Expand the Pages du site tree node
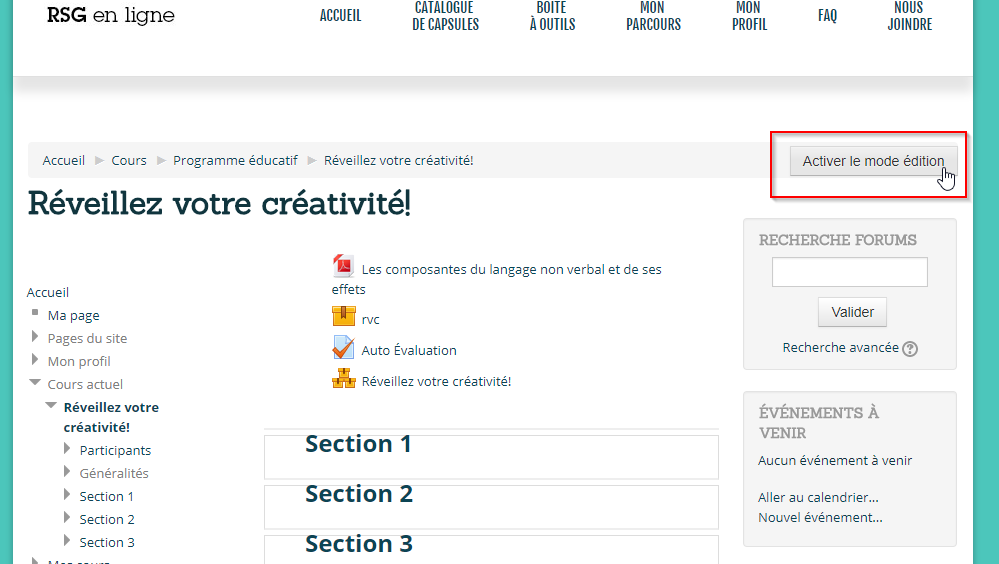This screenshot has width=999, height=564. coord(36,337)
